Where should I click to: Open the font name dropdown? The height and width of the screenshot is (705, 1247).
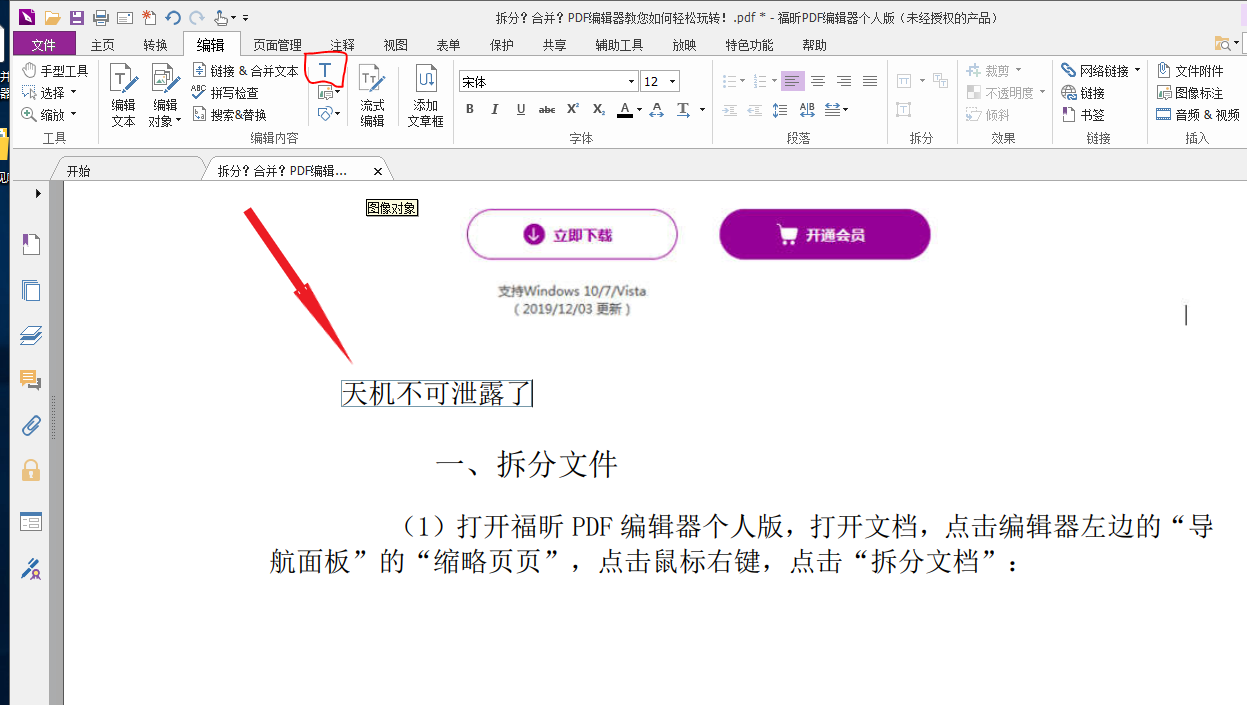[x=631, y=82]
